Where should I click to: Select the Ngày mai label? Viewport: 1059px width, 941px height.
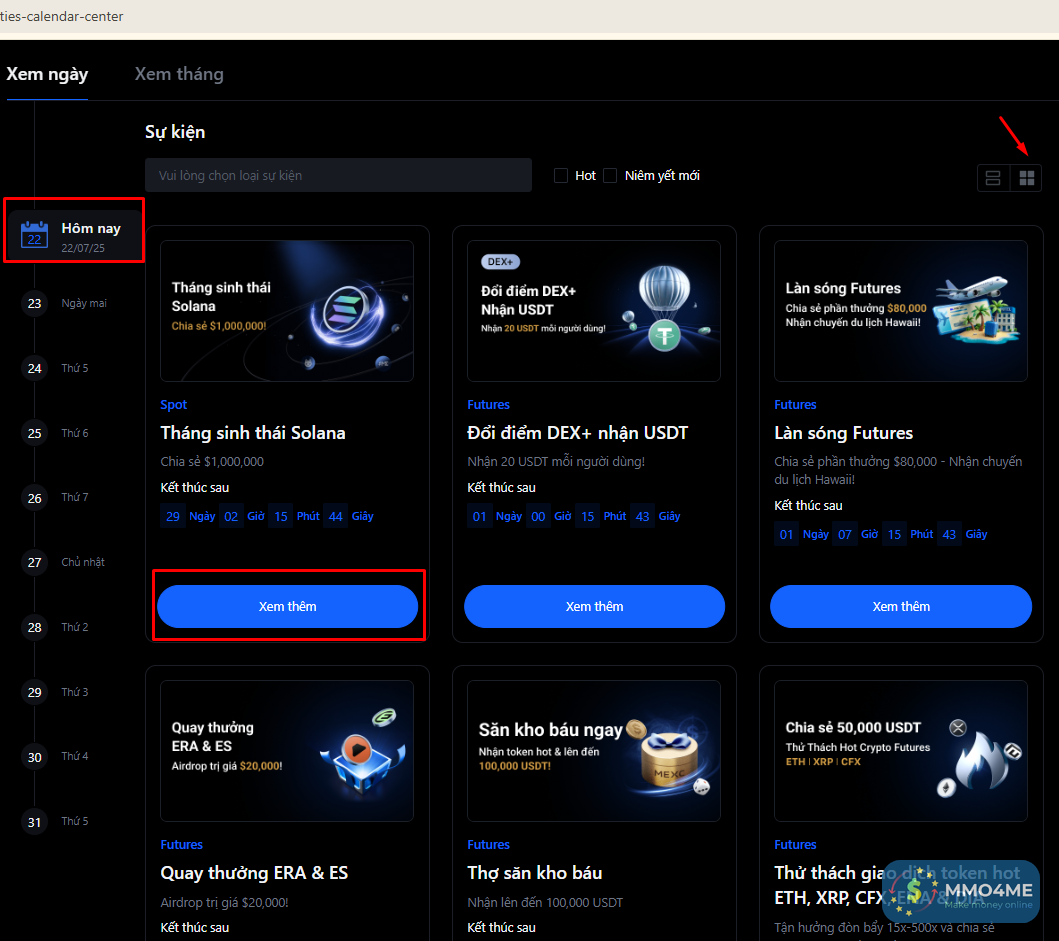pos(84,303)
